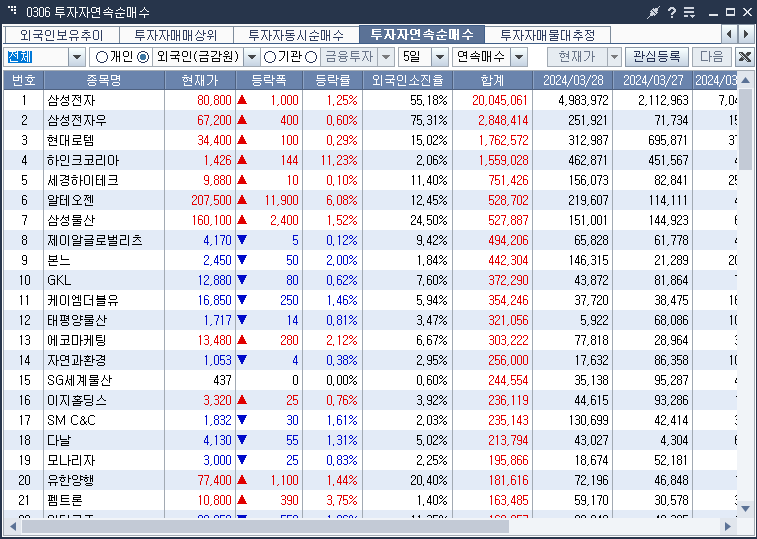Click the 전체 market input field
Viewport: 757px width, 539px height.
pos(36,57)
